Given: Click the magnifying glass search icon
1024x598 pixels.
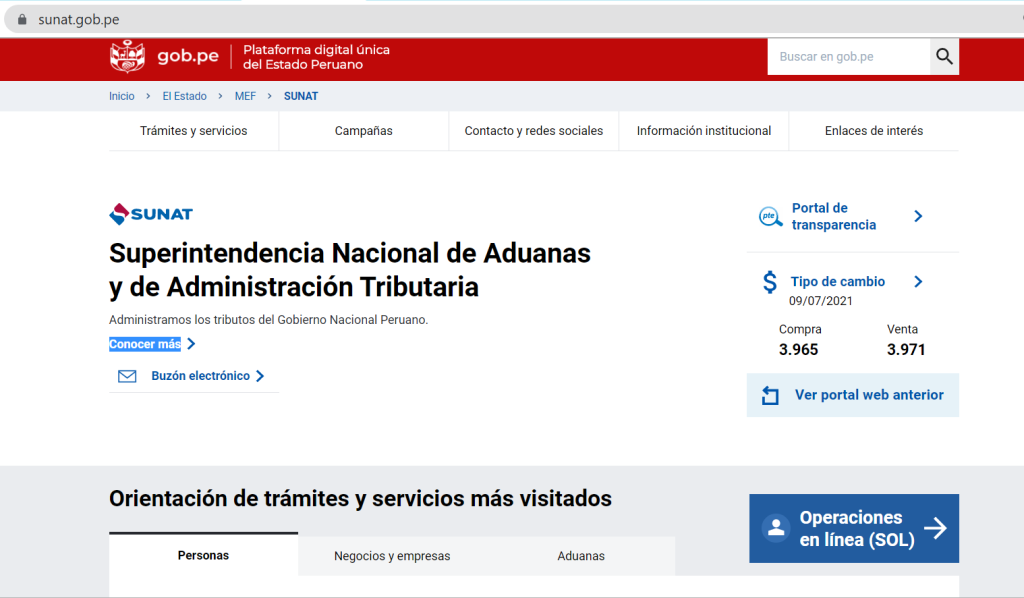Looking at the screenshot, I should pyautogui.click(x=944, y=57).
